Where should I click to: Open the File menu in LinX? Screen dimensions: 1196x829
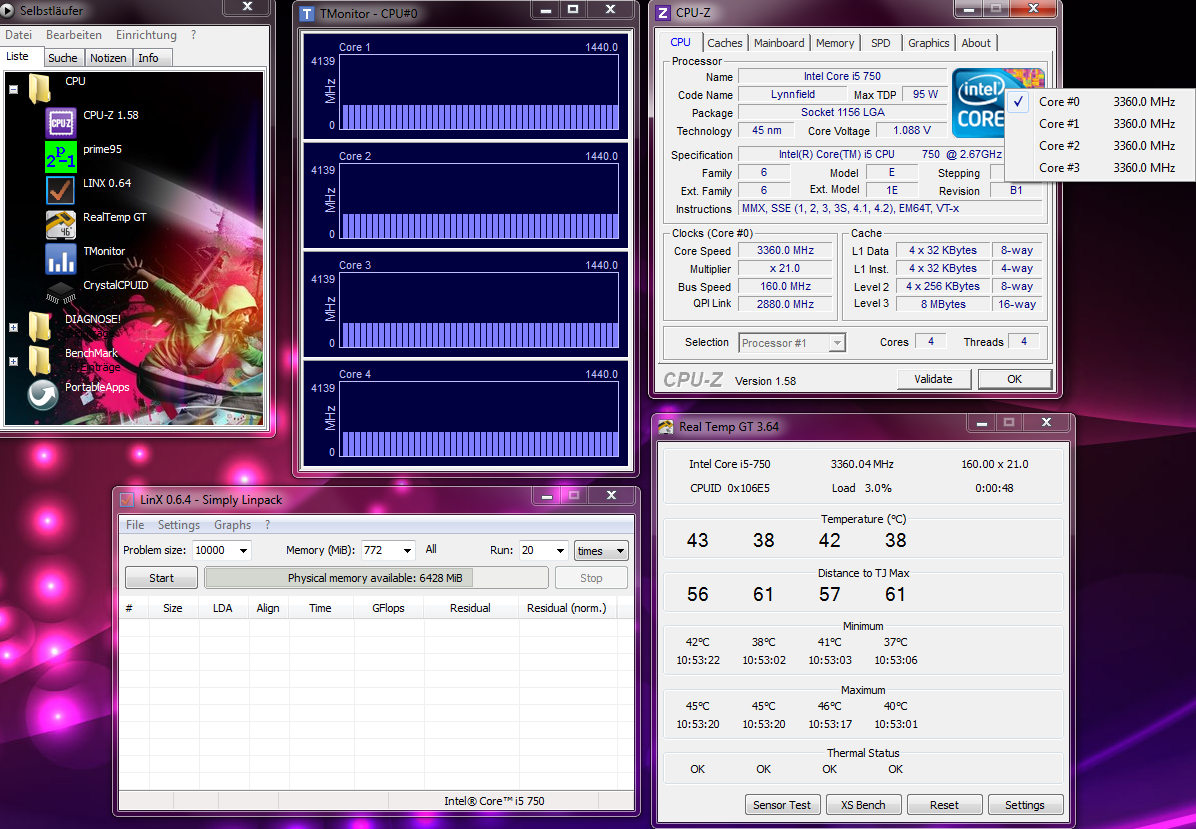pos(135,525)
